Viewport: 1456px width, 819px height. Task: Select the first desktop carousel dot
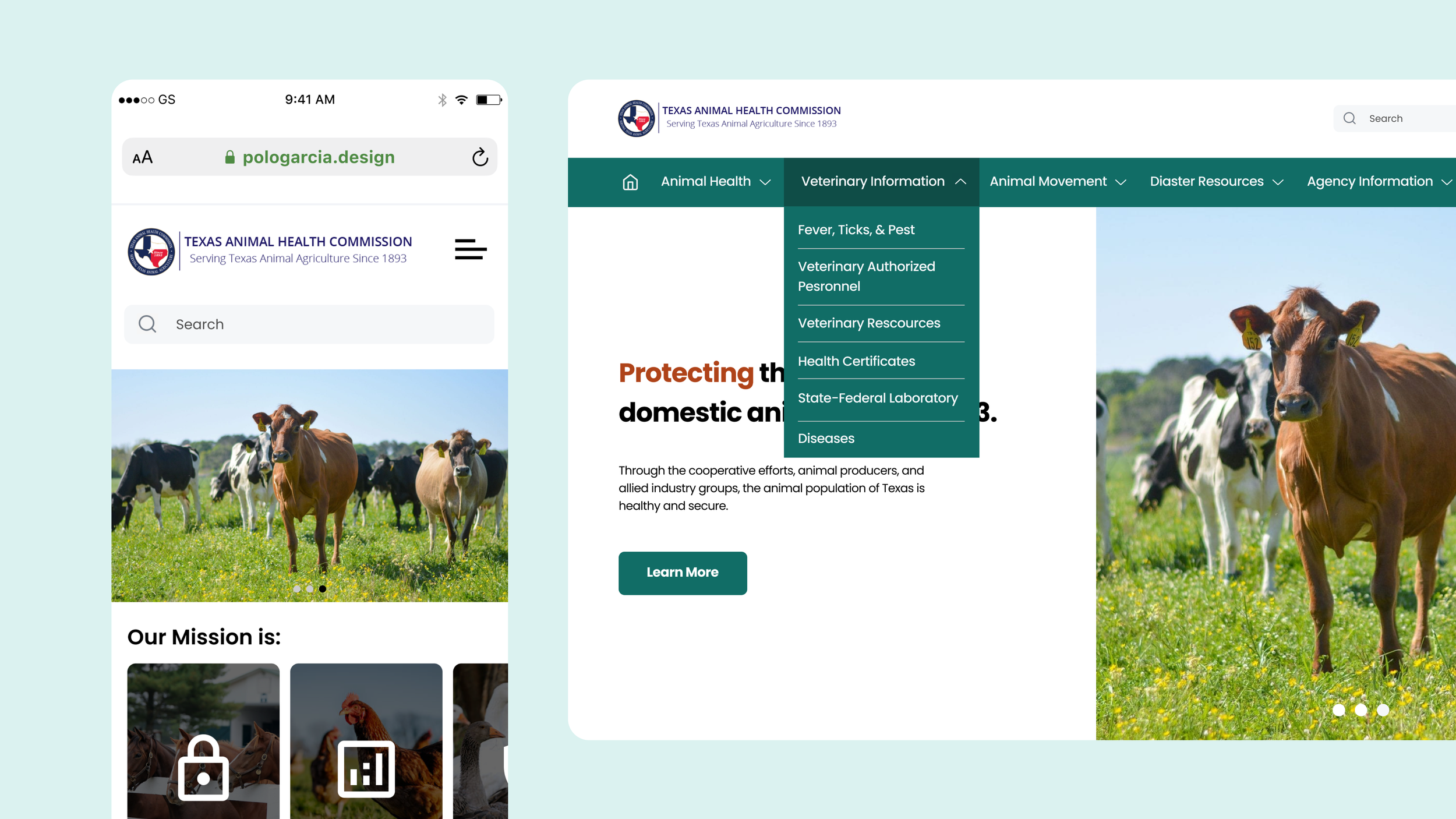(x=1338, y=709)
